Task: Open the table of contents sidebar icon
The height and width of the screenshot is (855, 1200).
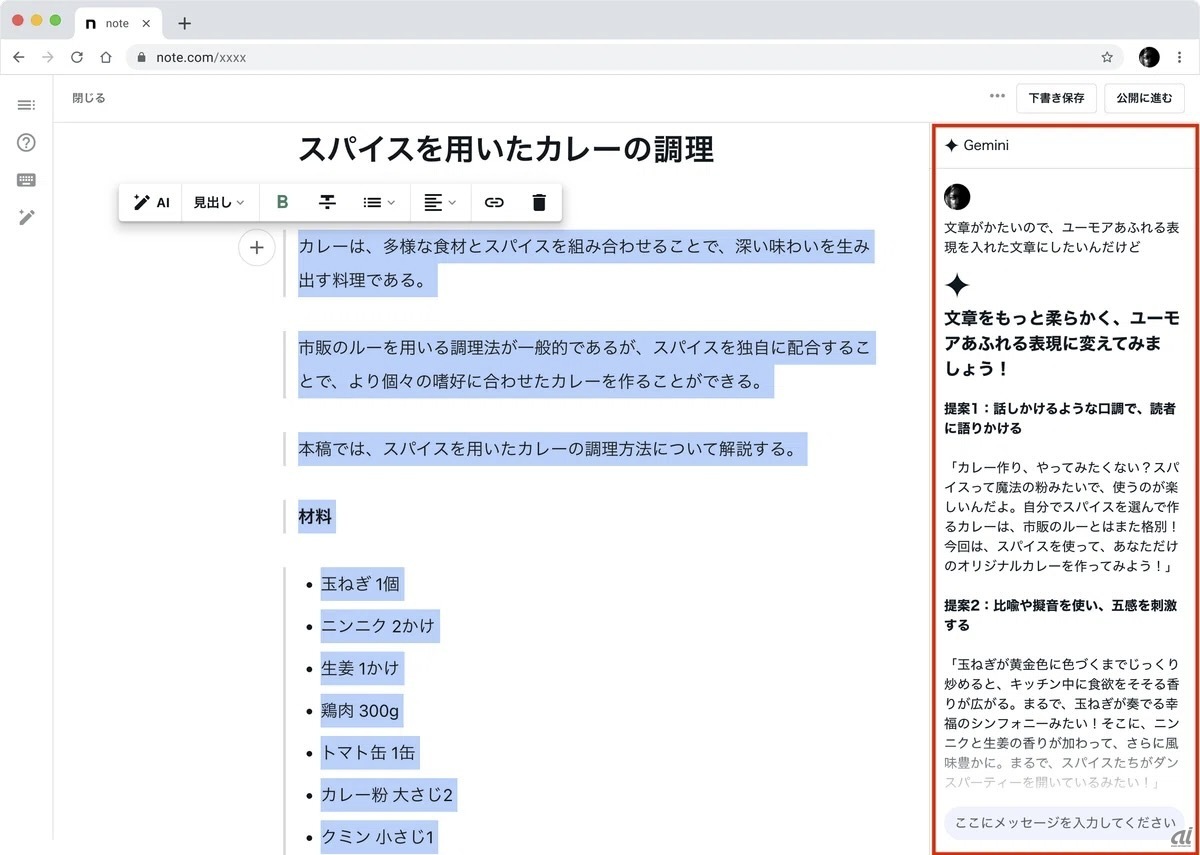Action: point(27,105)
